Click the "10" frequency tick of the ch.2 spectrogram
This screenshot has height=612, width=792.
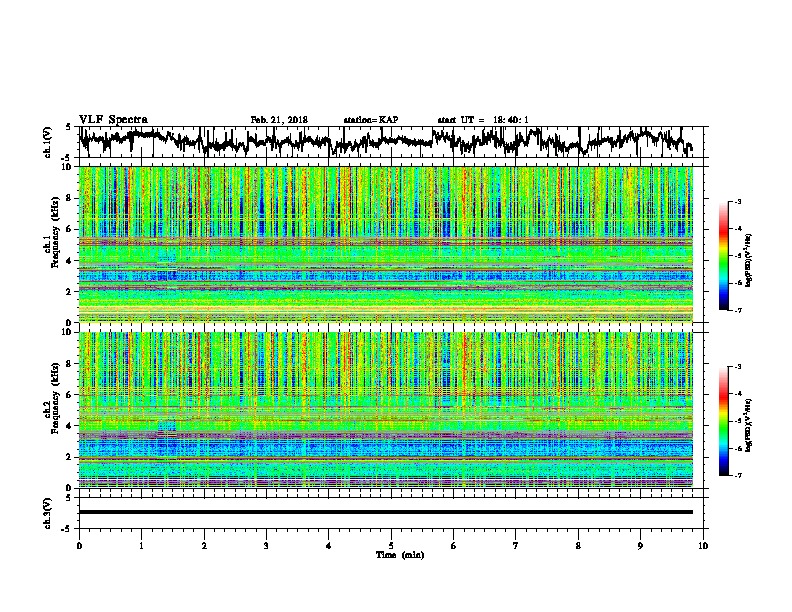coord(67,332)
